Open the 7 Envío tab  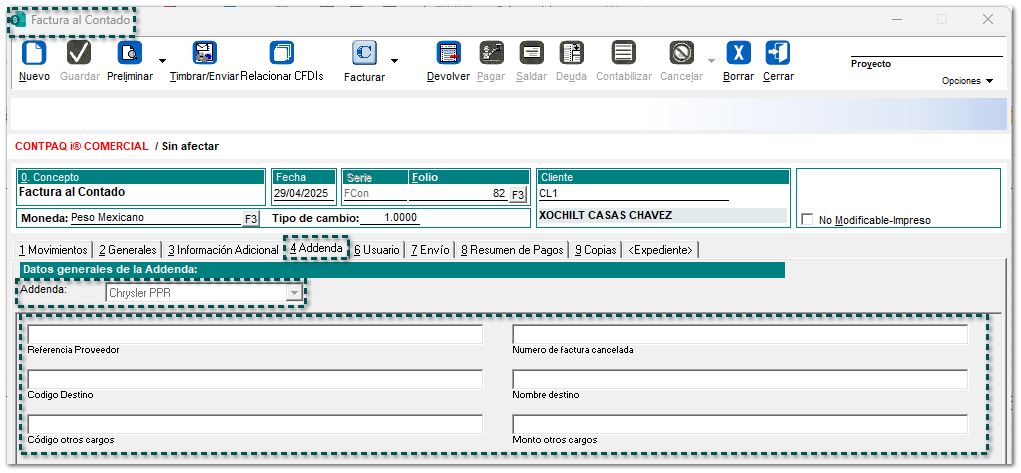(430, 250)
